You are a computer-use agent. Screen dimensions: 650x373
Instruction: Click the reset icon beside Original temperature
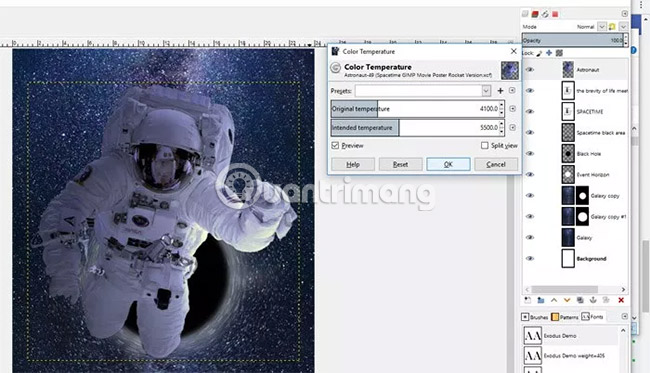[512, 109]
